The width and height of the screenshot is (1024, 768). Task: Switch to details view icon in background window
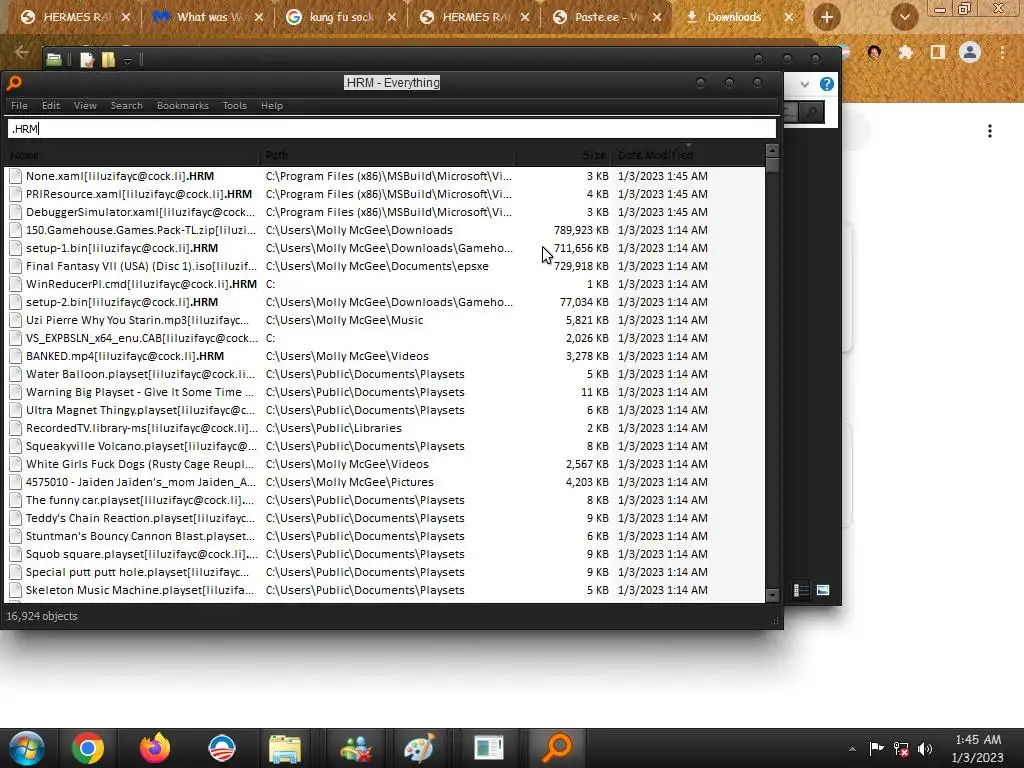[801, 590]
